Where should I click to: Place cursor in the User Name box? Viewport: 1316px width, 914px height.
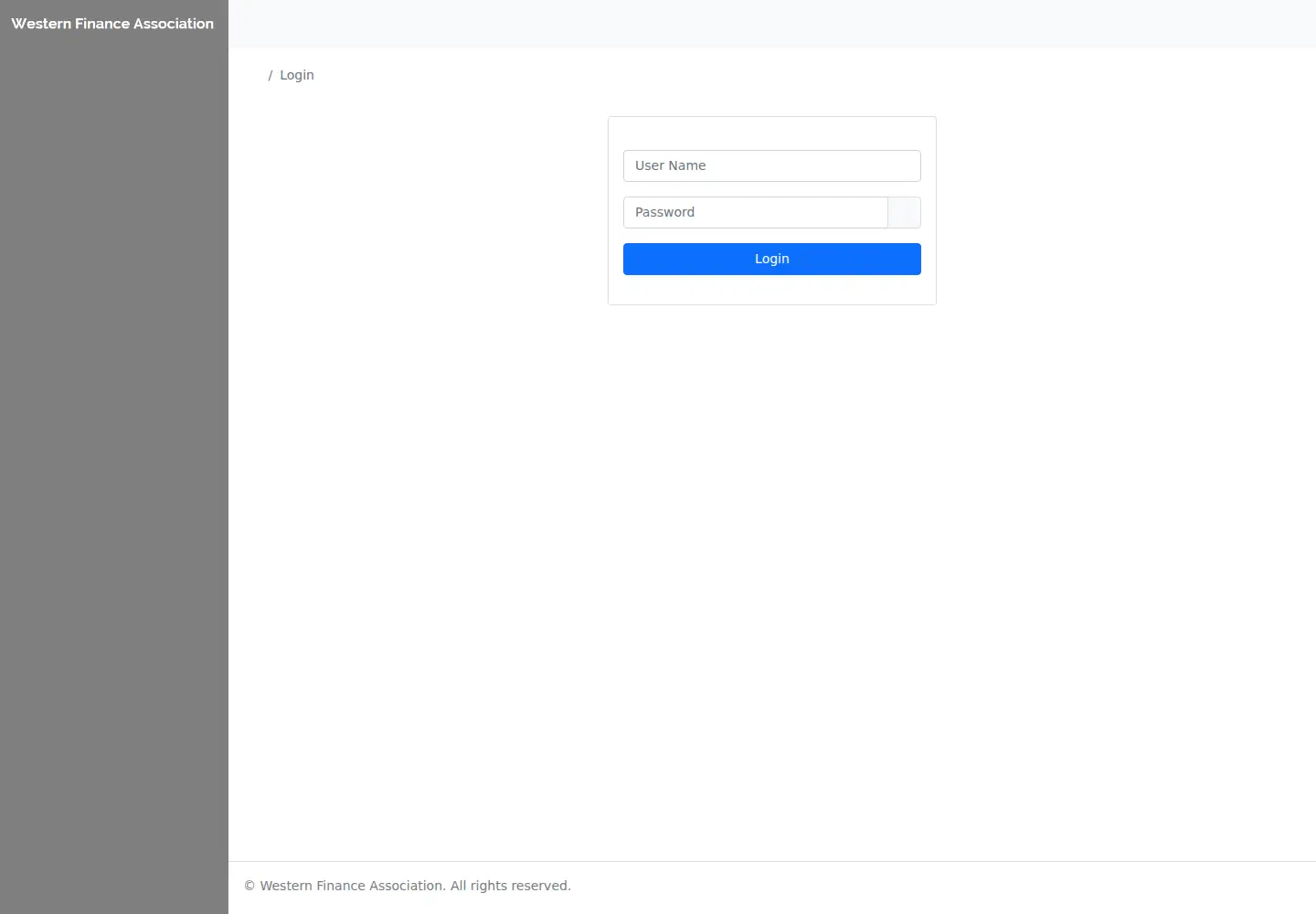click(771, 165)
